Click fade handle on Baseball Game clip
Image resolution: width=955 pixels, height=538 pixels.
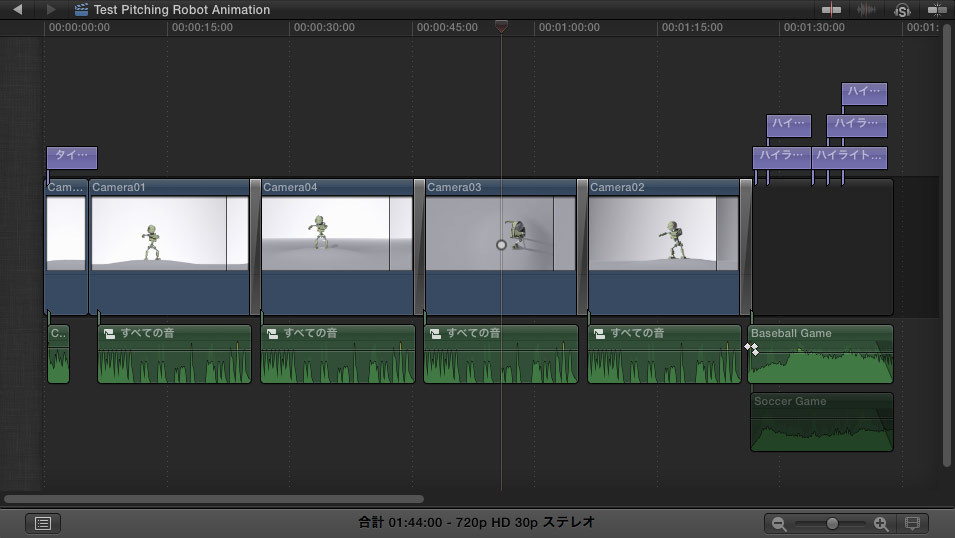(752, 349)
